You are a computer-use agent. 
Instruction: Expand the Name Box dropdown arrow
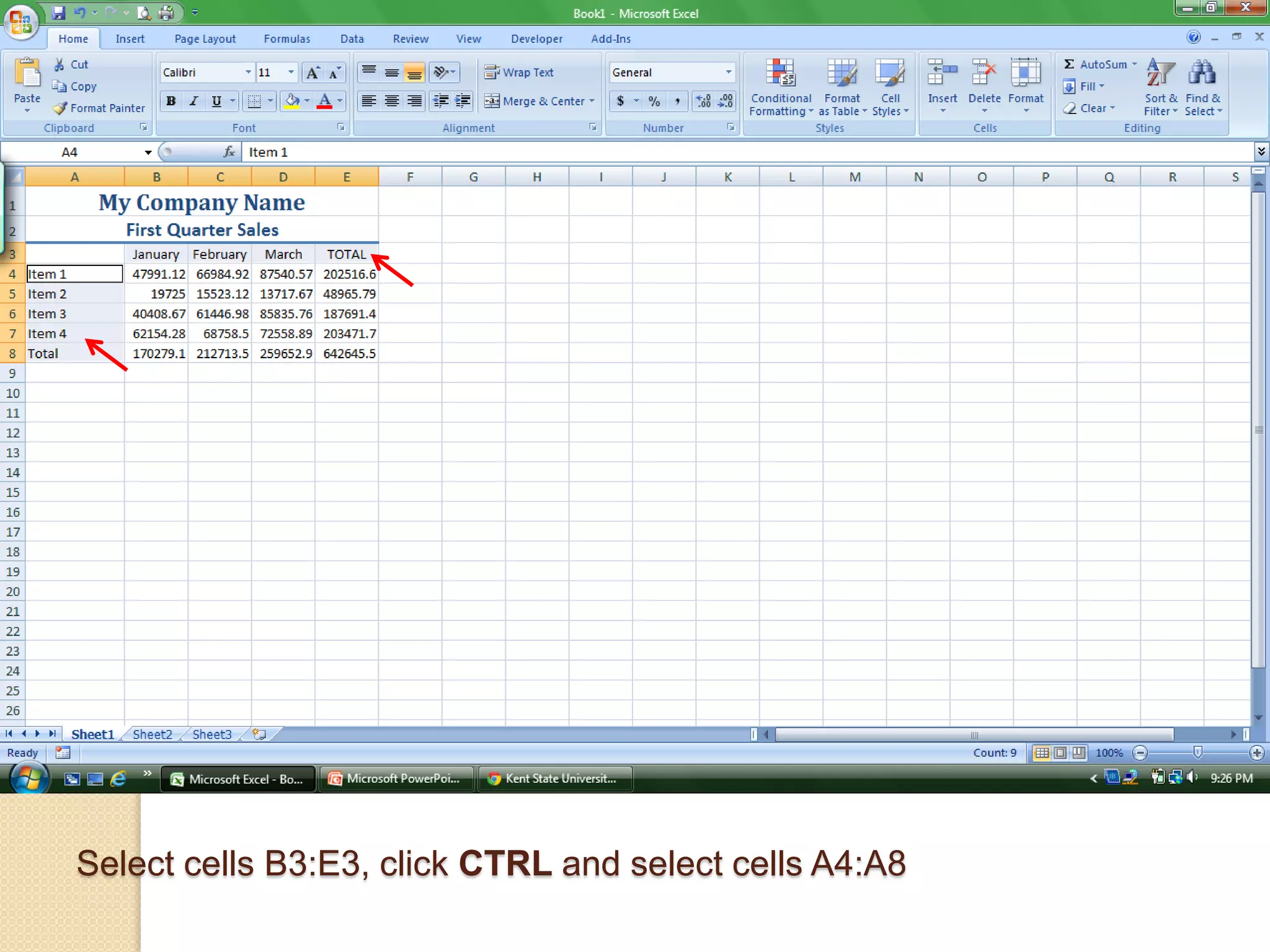pyautogui.click(x=148, y=152)
